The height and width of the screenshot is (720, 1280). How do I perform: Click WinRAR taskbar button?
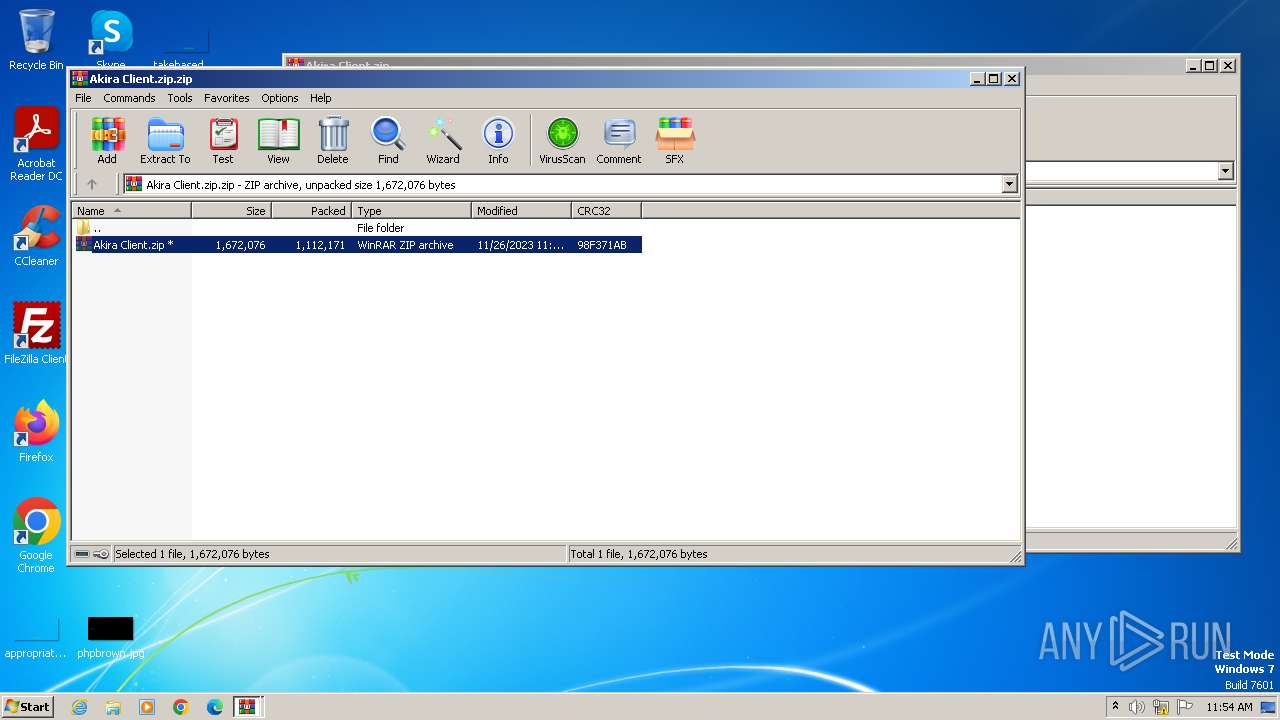pyautogui.click(x=247, y=707)
